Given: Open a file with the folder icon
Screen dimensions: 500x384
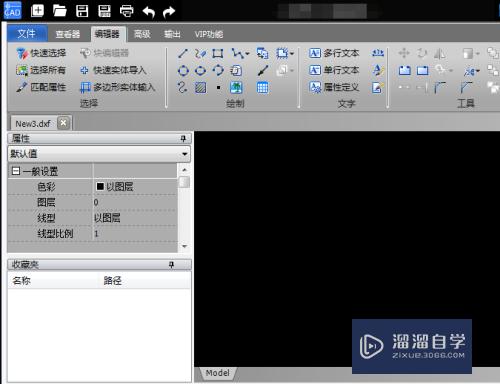Looking at the screenshot, I should pyautogui.click(x=60, y=11).
